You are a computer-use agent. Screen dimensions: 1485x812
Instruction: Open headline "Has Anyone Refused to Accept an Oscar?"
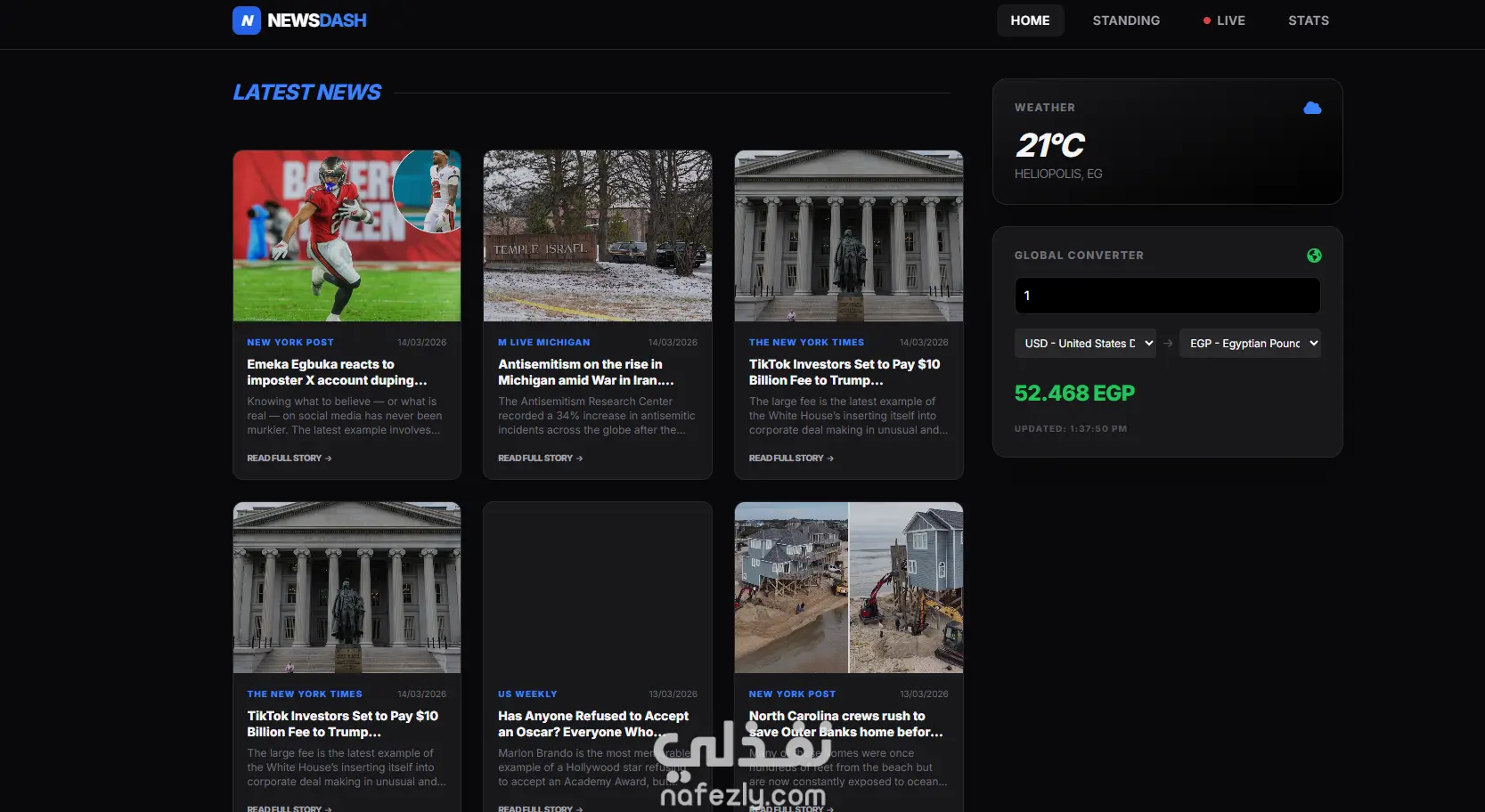[x=593, y=724]
